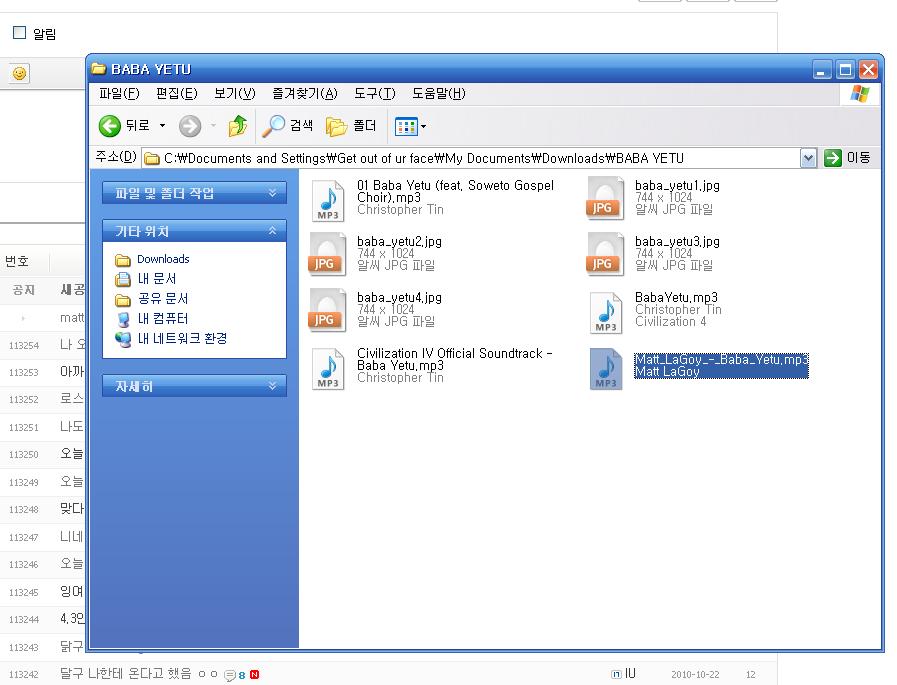This screenshot has height=685, width=897.
Task: Select the baba_yetu2.jpg file icon
Action: coord(327,254)
